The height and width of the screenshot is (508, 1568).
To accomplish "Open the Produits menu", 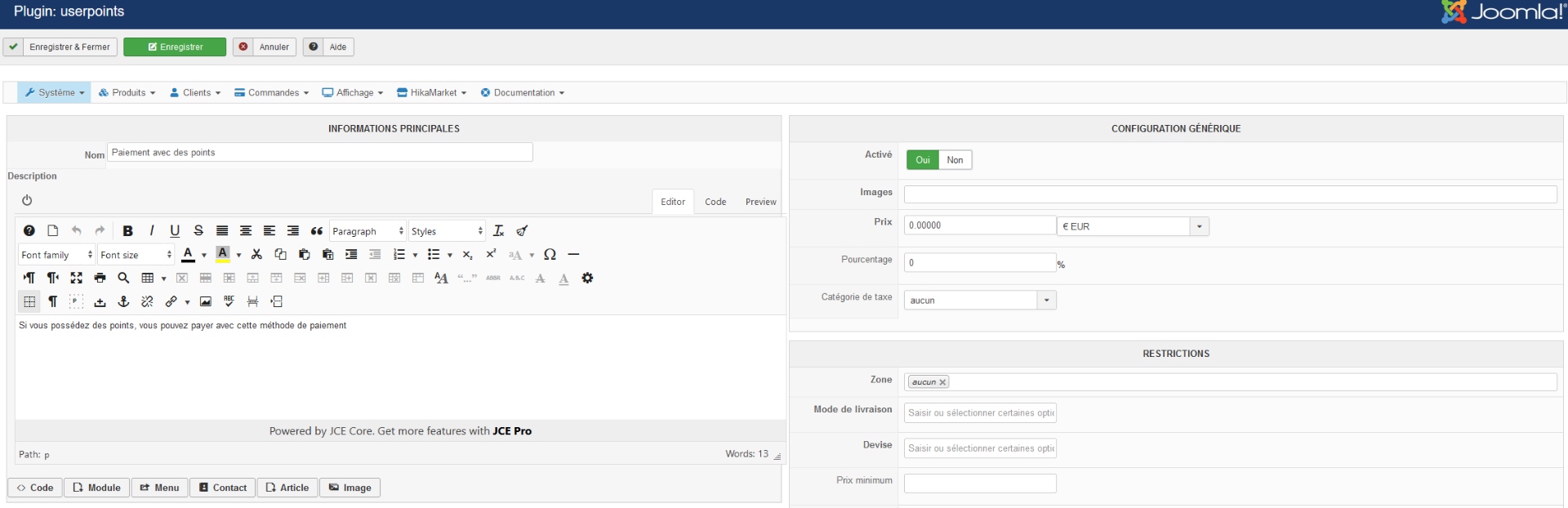I will (127, 92).
